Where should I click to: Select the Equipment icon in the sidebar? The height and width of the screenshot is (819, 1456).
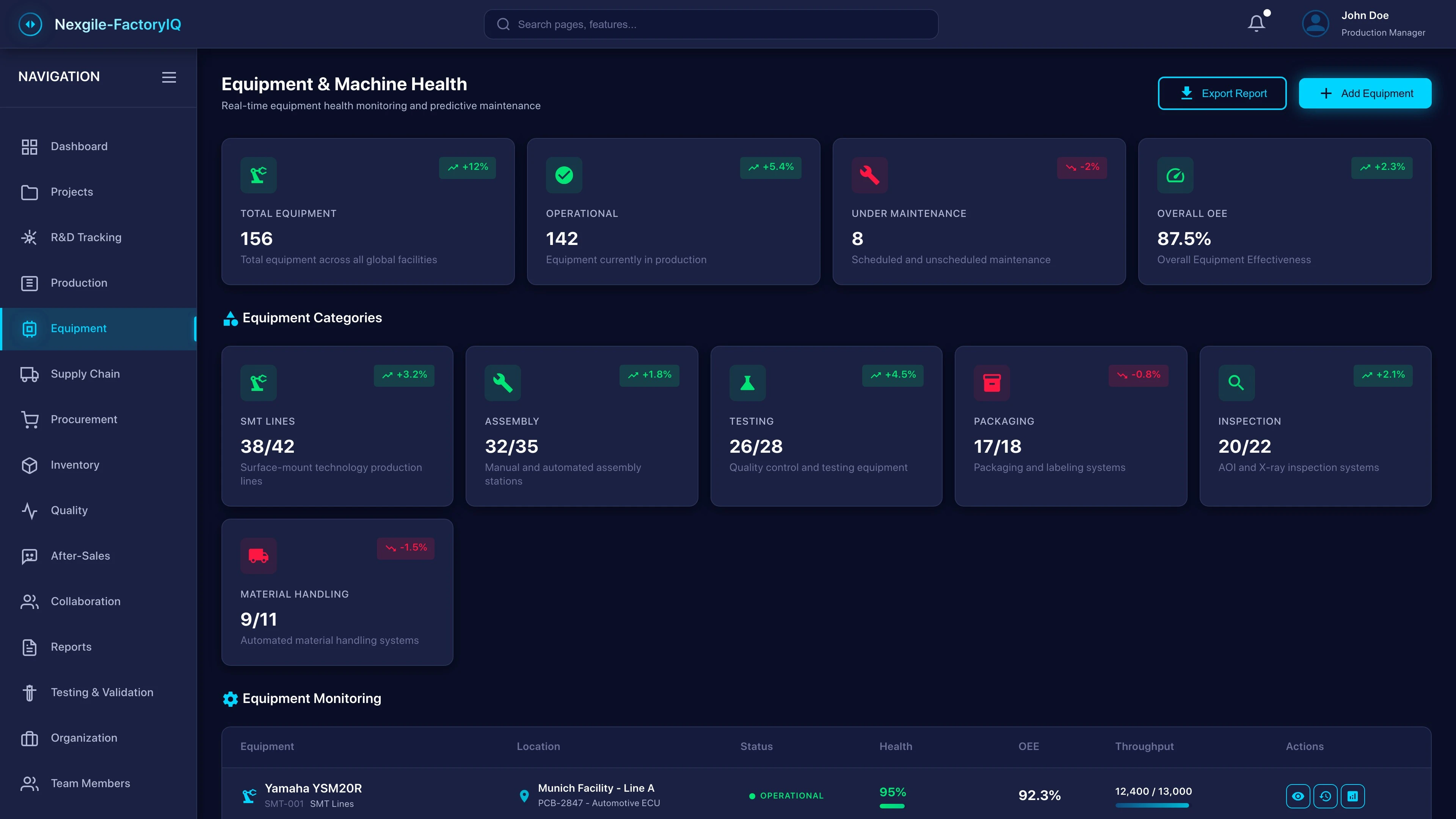tap(29, 328)
